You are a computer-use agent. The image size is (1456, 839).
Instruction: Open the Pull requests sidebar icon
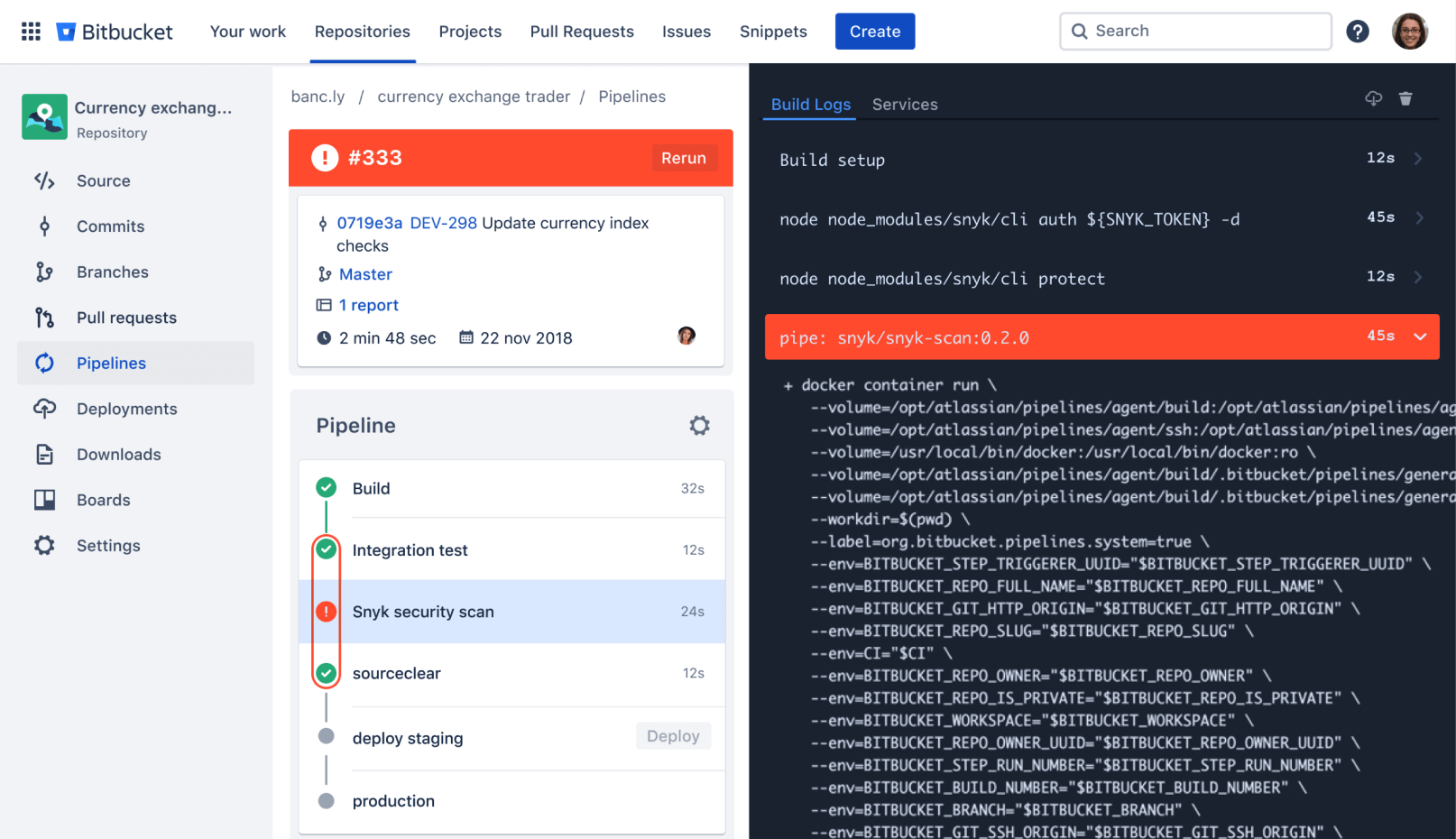(45, 317)
